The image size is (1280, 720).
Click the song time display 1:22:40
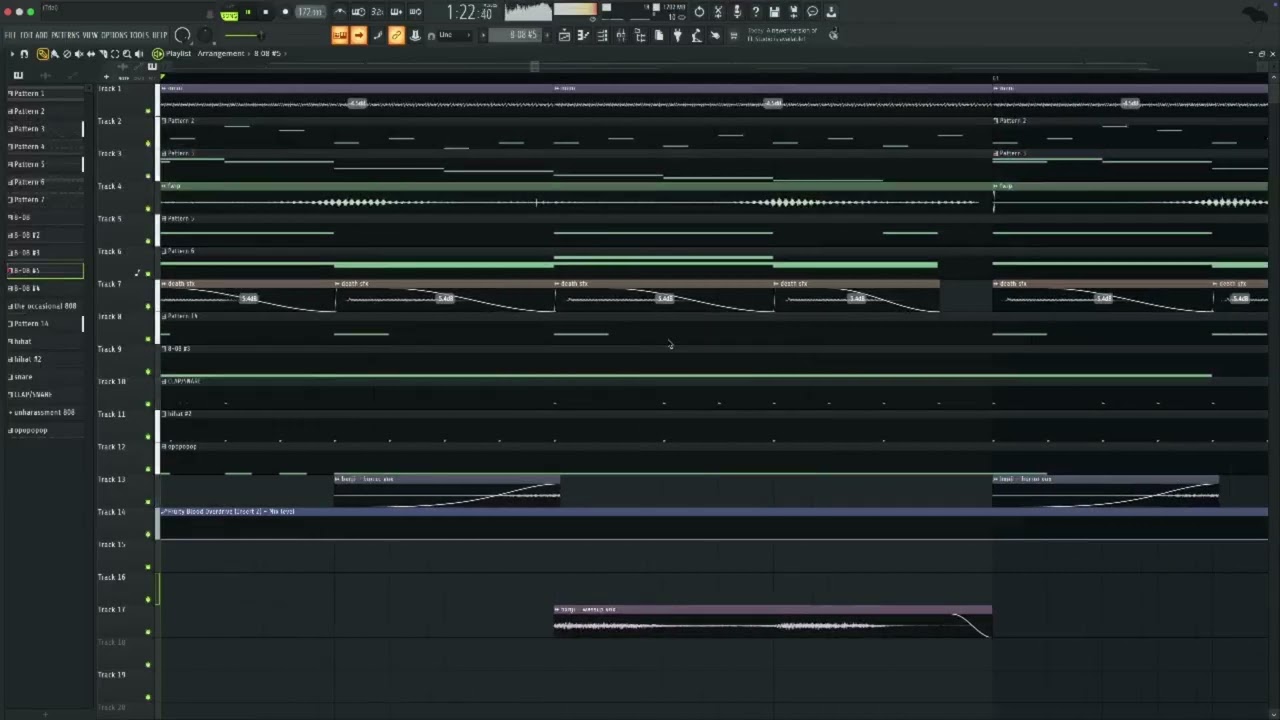click(470, 12)
